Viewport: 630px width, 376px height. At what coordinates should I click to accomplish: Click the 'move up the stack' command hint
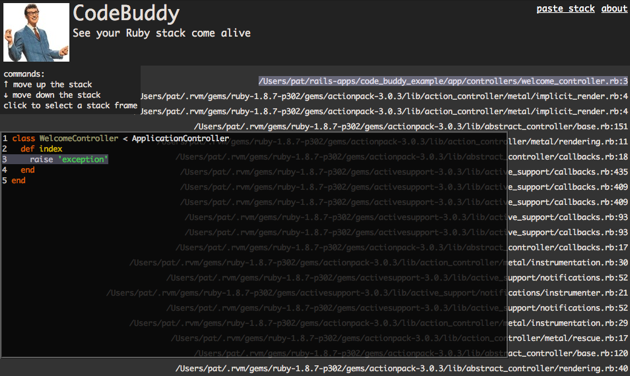coord(48,84)
